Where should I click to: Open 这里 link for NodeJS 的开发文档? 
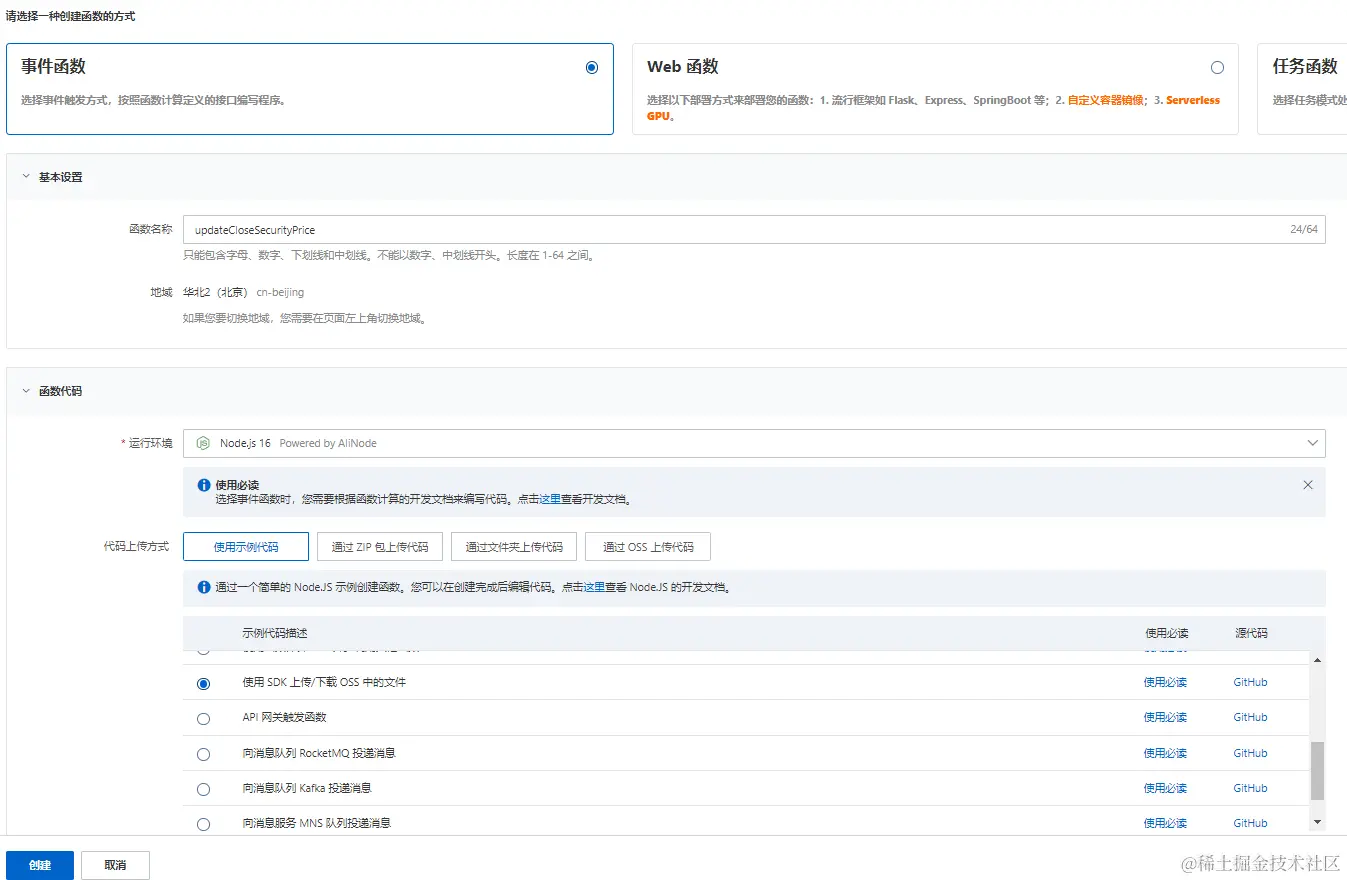point(594,588)
